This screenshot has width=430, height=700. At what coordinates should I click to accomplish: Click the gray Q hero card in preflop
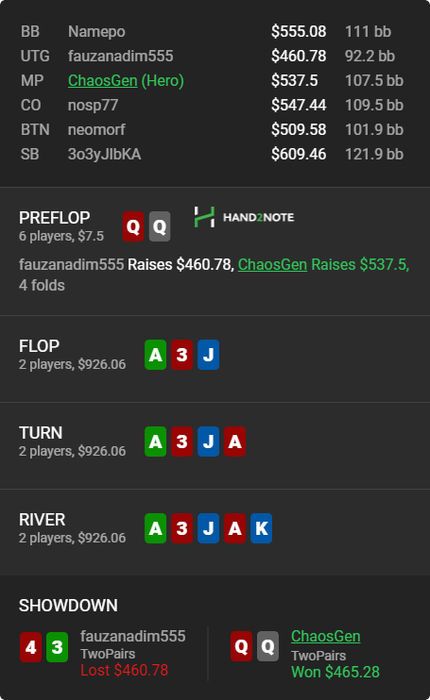click(x=159, y=227)
